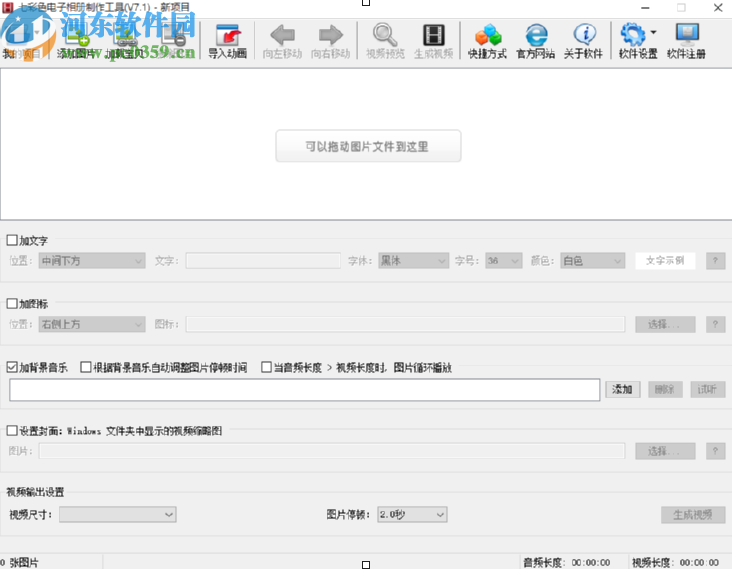Open the 我的项目 toolbar button

22,41
